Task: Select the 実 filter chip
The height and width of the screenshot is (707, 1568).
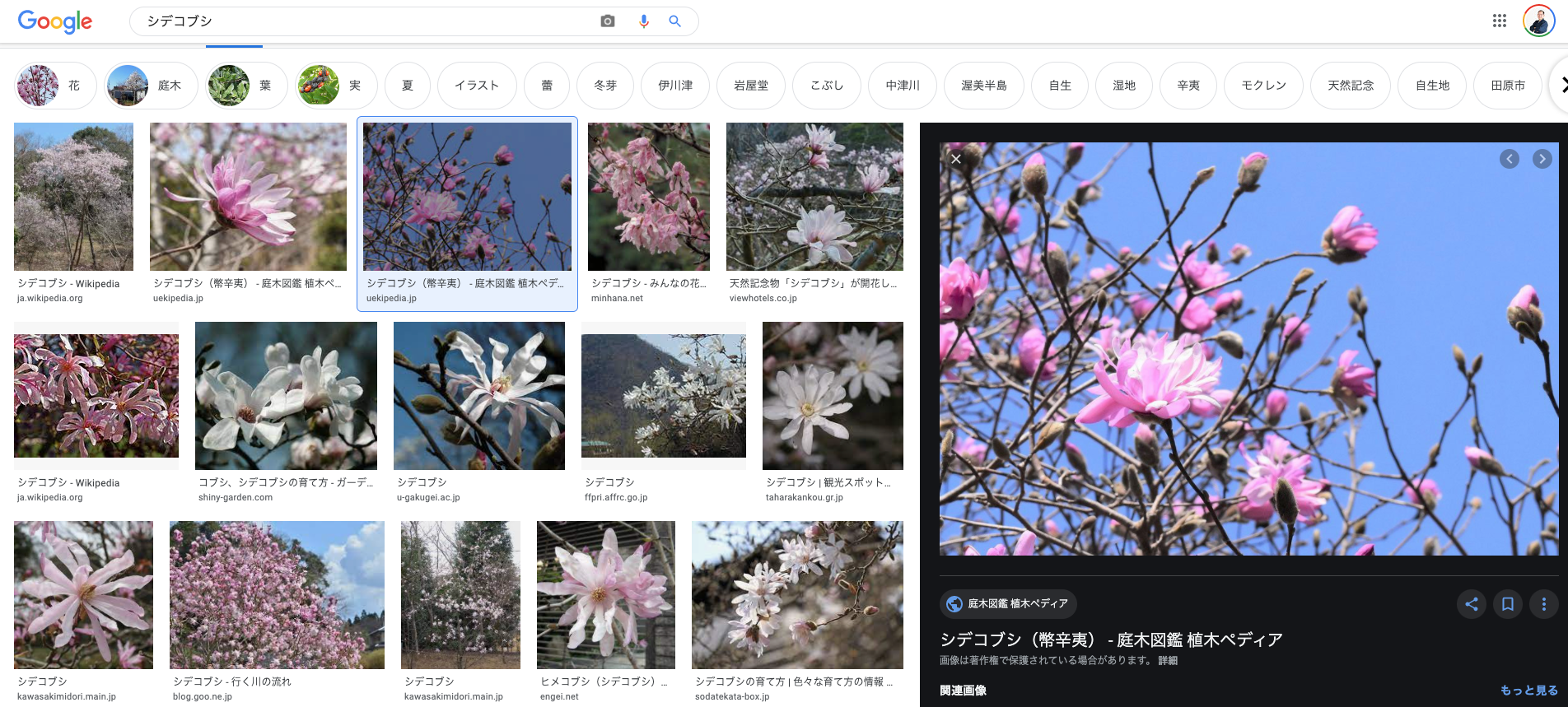Action: pyautogui.click(x=336, y=86)
